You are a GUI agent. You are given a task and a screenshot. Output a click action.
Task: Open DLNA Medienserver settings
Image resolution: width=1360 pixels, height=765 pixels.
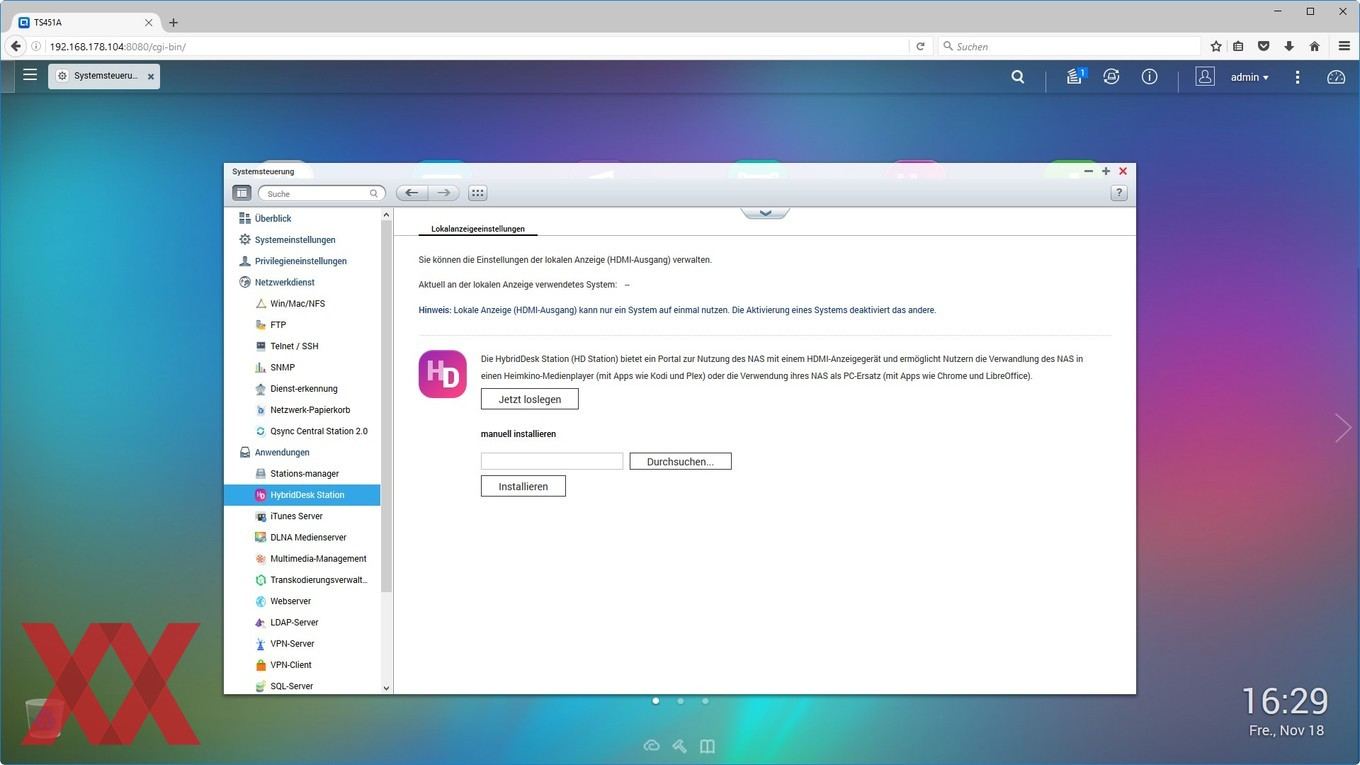point(308,537)
